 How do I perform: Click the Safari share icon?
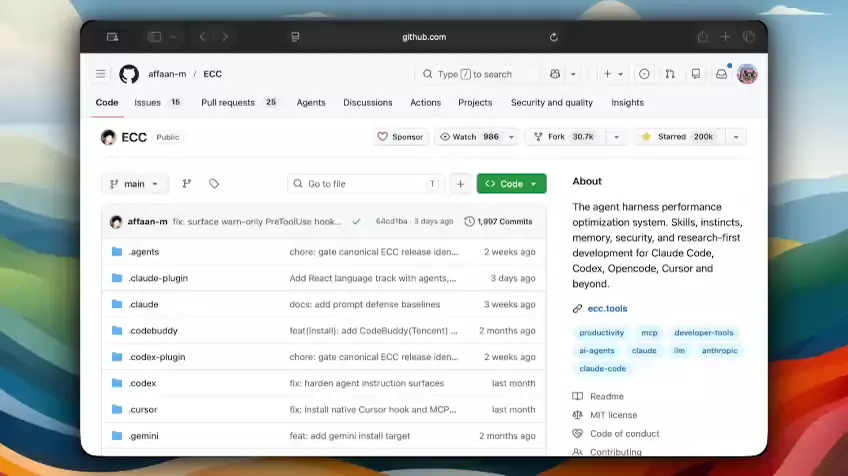point(703,37)
